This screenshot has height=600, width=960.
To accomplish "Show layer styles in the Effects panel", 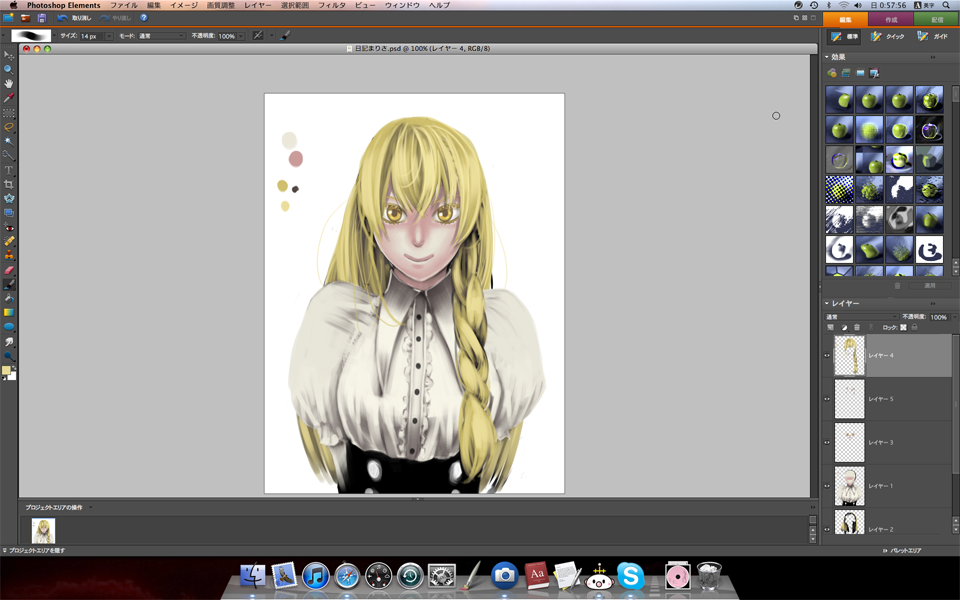I will [x=846, y=73].
